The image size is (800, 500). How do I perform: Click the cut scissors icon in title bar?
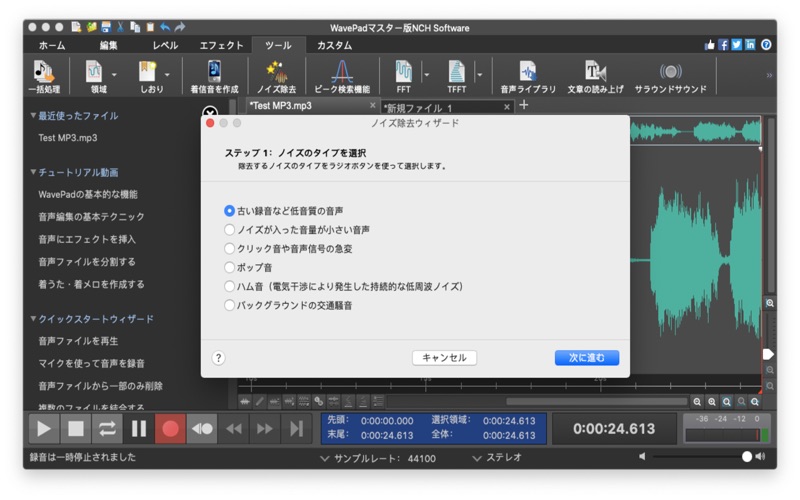(x=120, y=27)
